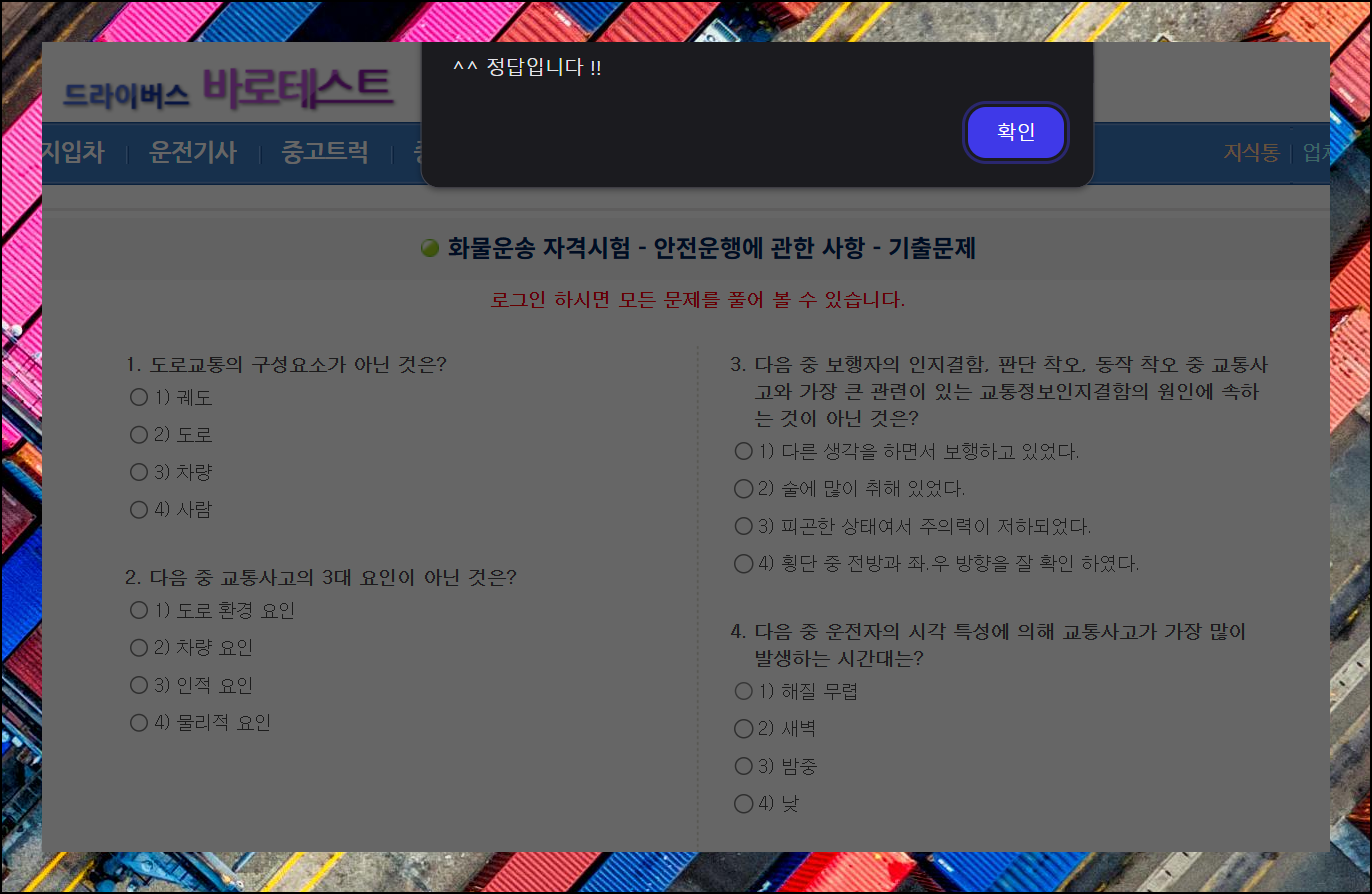Select answer 1) 궤도 for question 1
Screen dimensions: 1372x894
139,397
